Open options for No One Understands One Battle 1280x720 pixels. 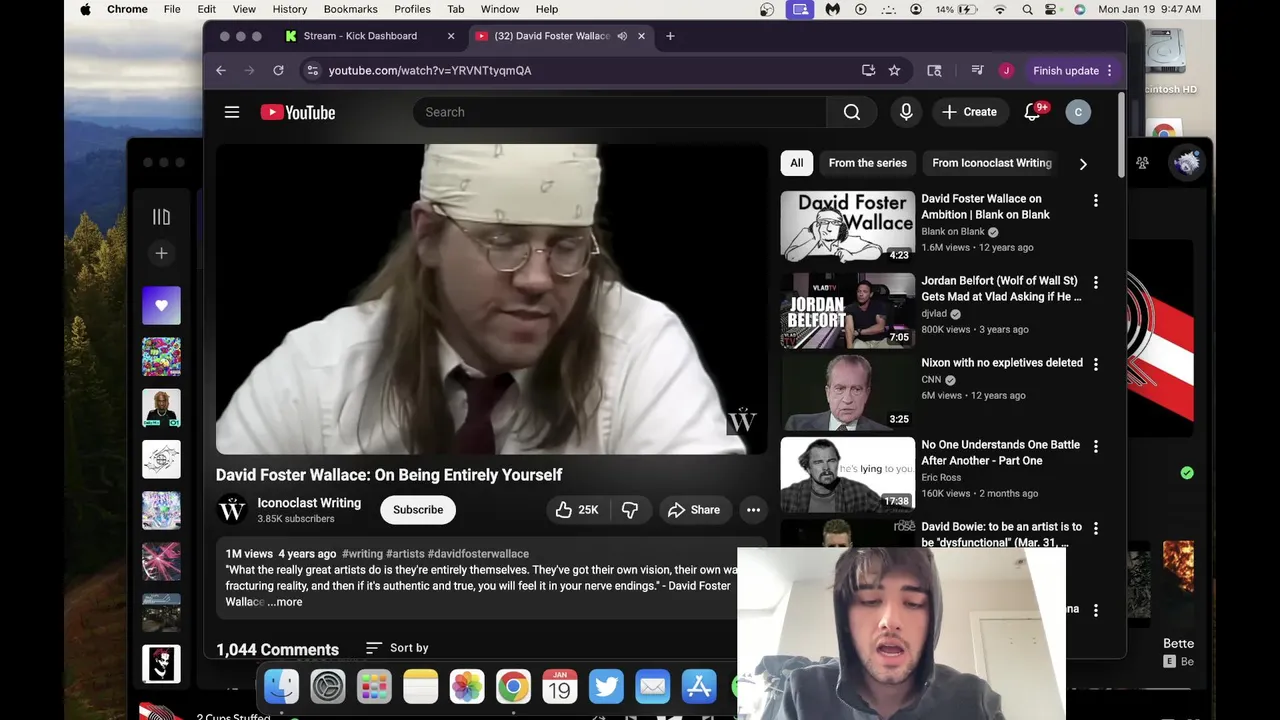click(x=1096, y=447)
